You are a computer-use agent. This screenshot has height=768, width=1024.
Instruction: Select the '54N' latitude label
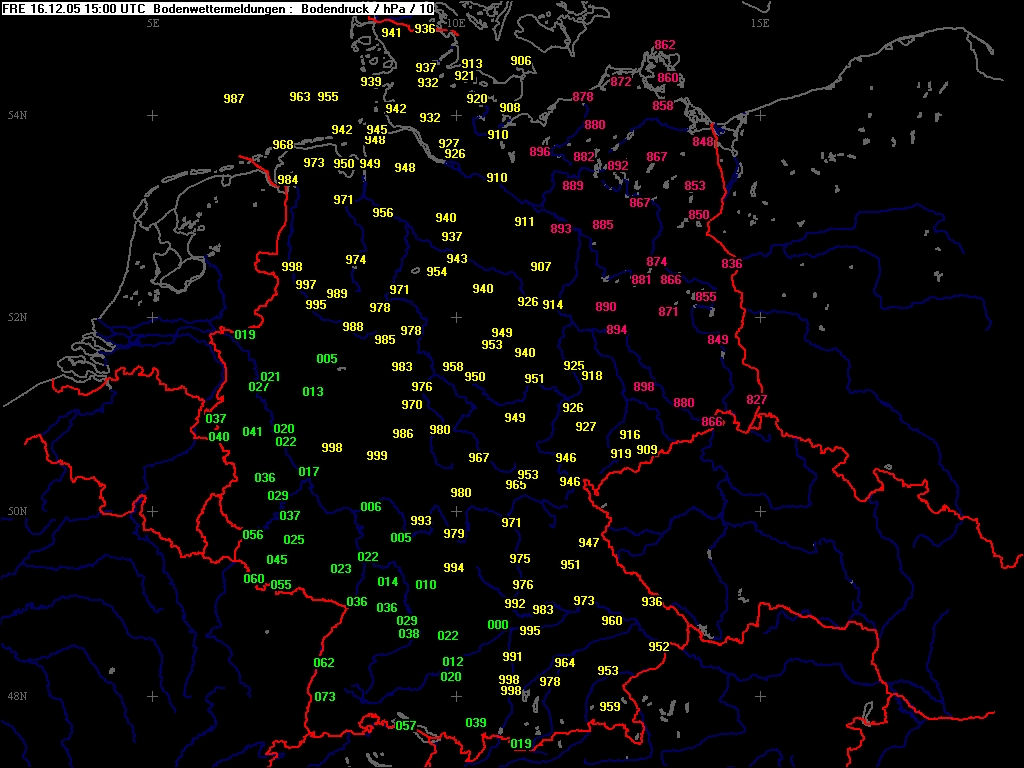18,116
